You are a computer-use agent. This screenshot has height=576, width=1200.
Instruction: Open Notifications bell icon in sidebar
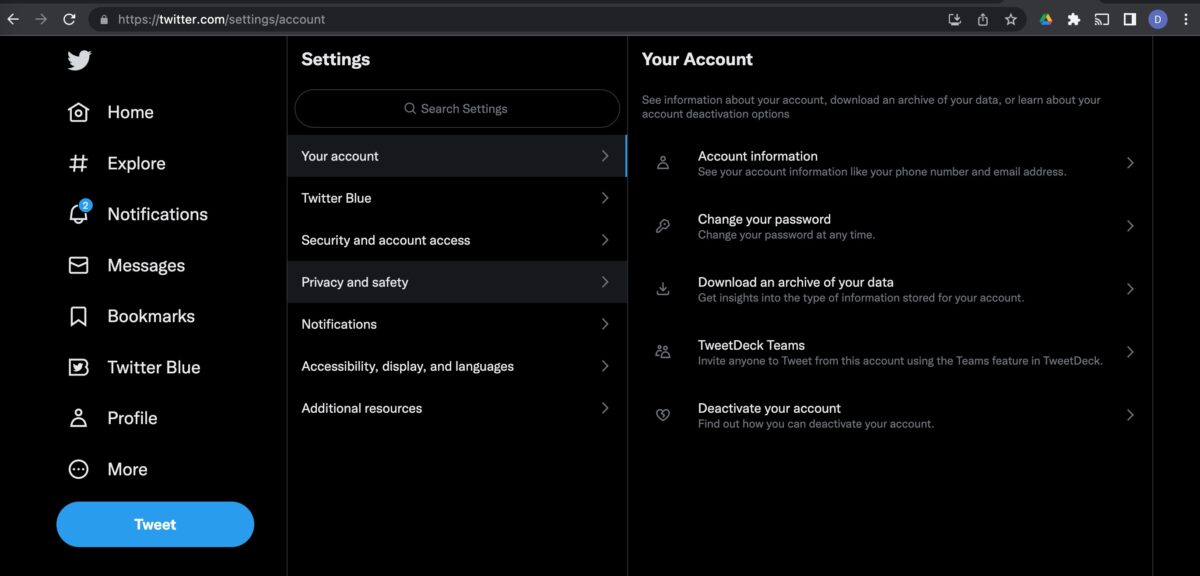coord(79,213)
